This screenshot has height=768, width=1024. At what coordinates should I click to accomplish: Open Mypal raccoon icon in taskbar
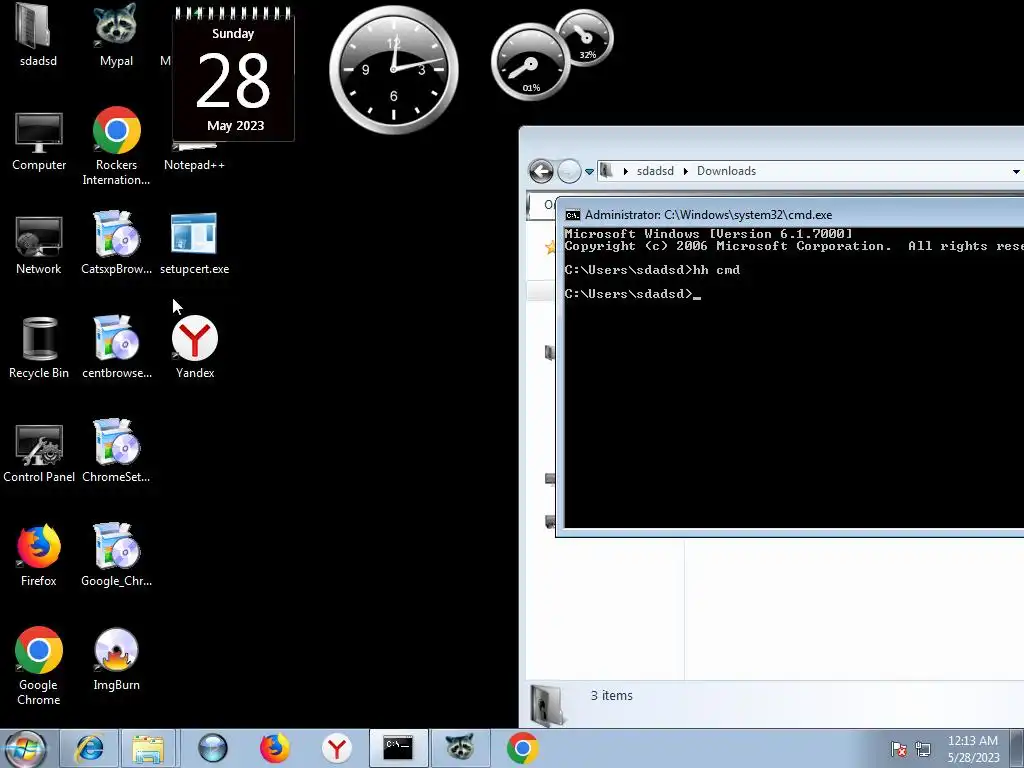460,748
